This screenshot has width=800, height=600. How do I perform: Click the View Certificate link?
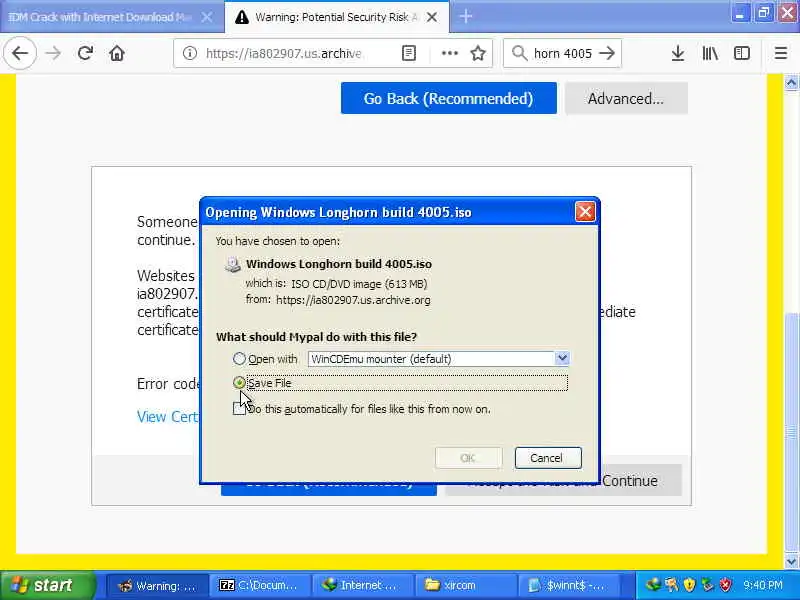[167, 416]
